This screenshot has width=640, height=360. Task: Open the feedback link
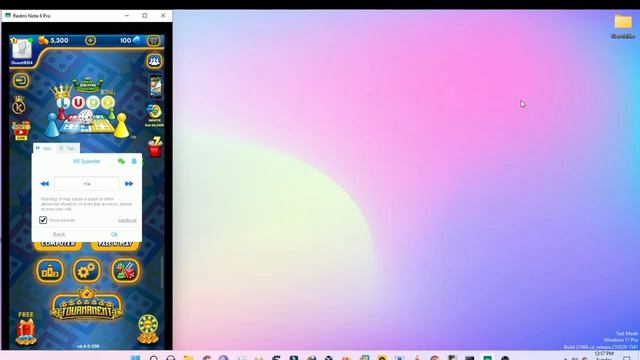click(127, 220)
